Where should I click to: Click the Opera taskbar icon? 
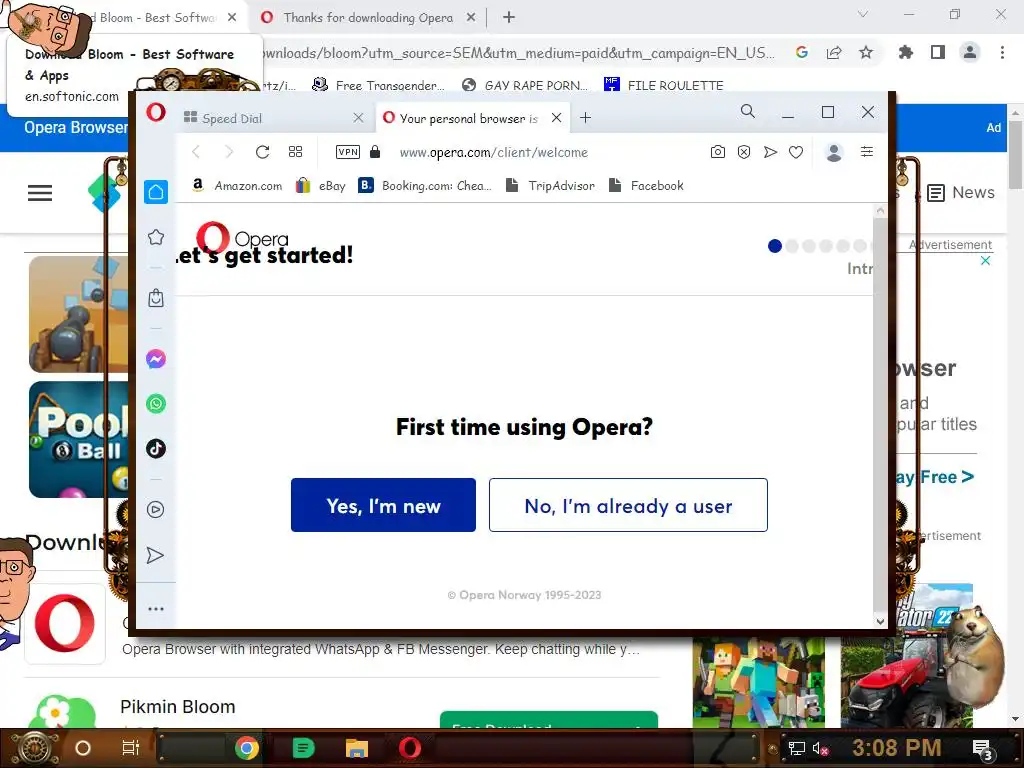(x=410, y=748)
